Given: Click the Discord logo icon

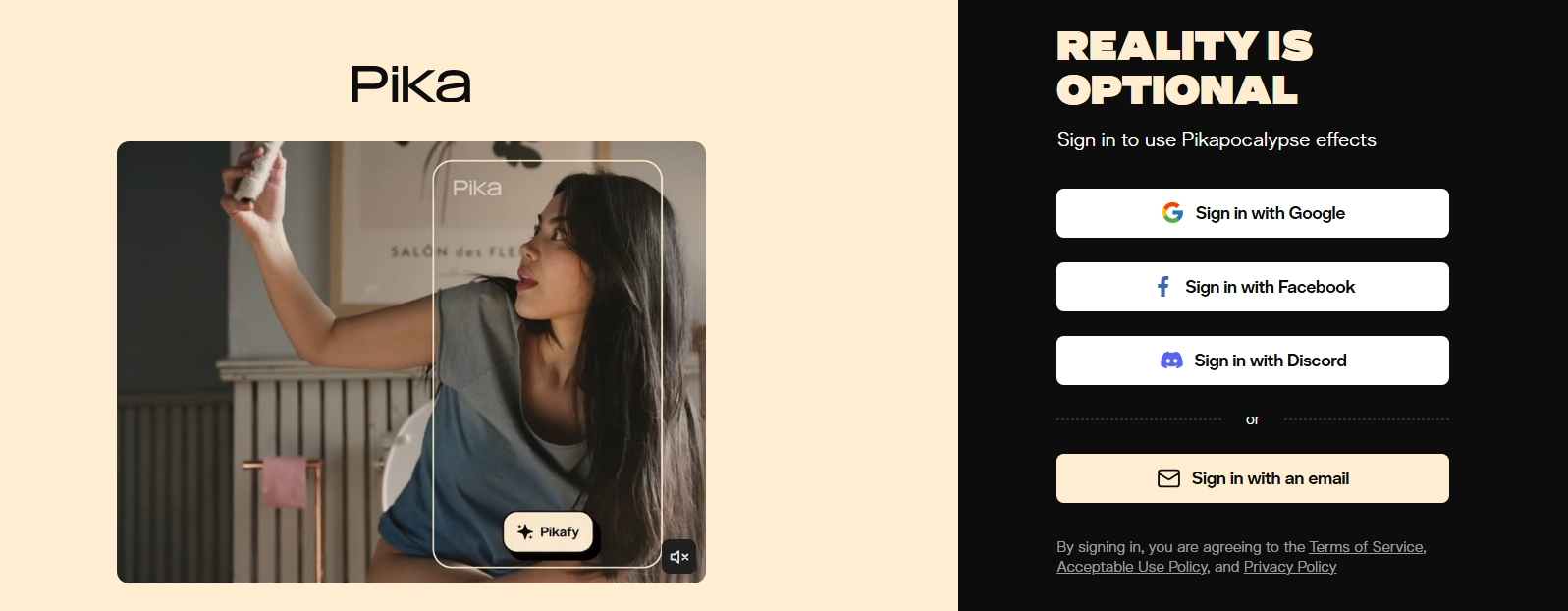Looking at the screenshot, I should pyautogui.click(x=1171, y=361).
